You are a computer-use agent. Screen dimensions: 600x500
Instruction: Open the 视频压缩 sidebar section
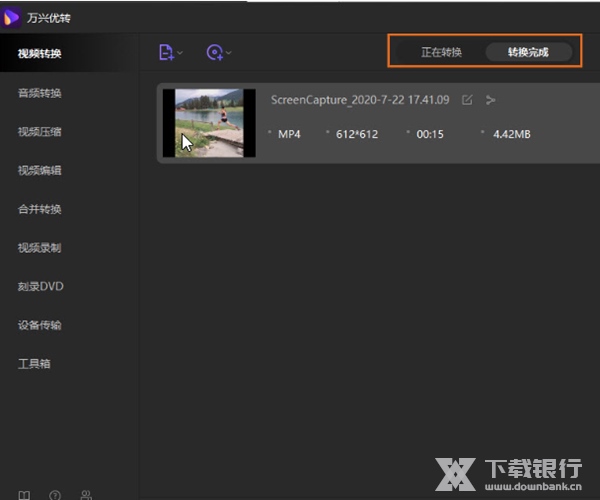(x=39, y=132)
